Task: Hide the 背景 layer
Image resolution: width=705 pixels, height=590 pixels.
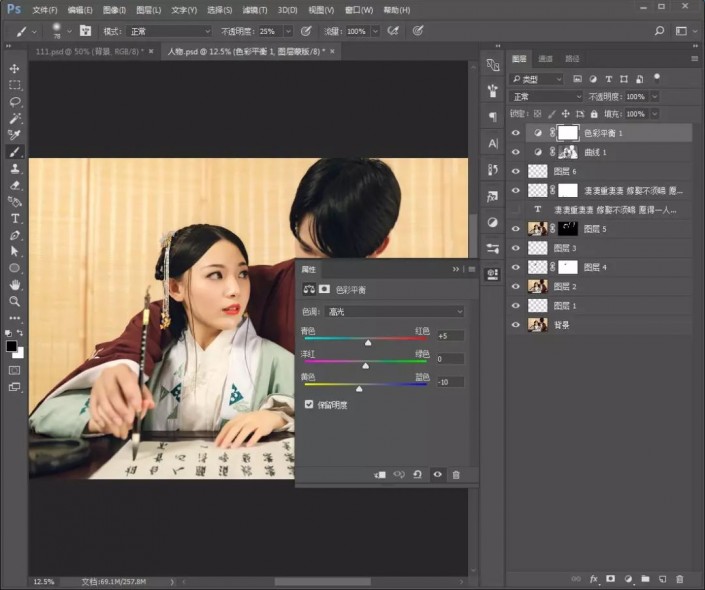Action: [x=516, y=325]
